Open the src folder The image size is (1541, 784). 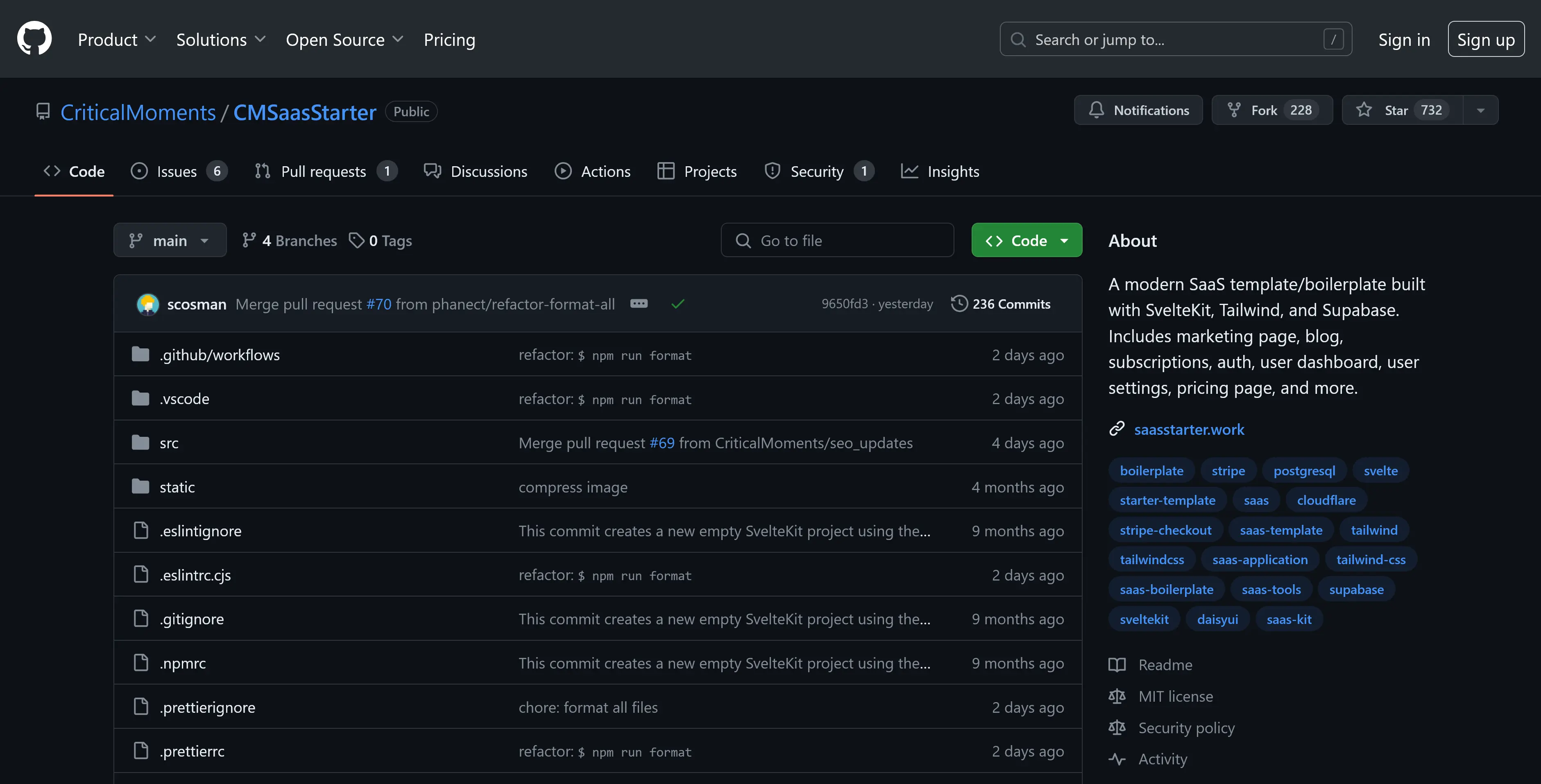click(x=169, y=443)
